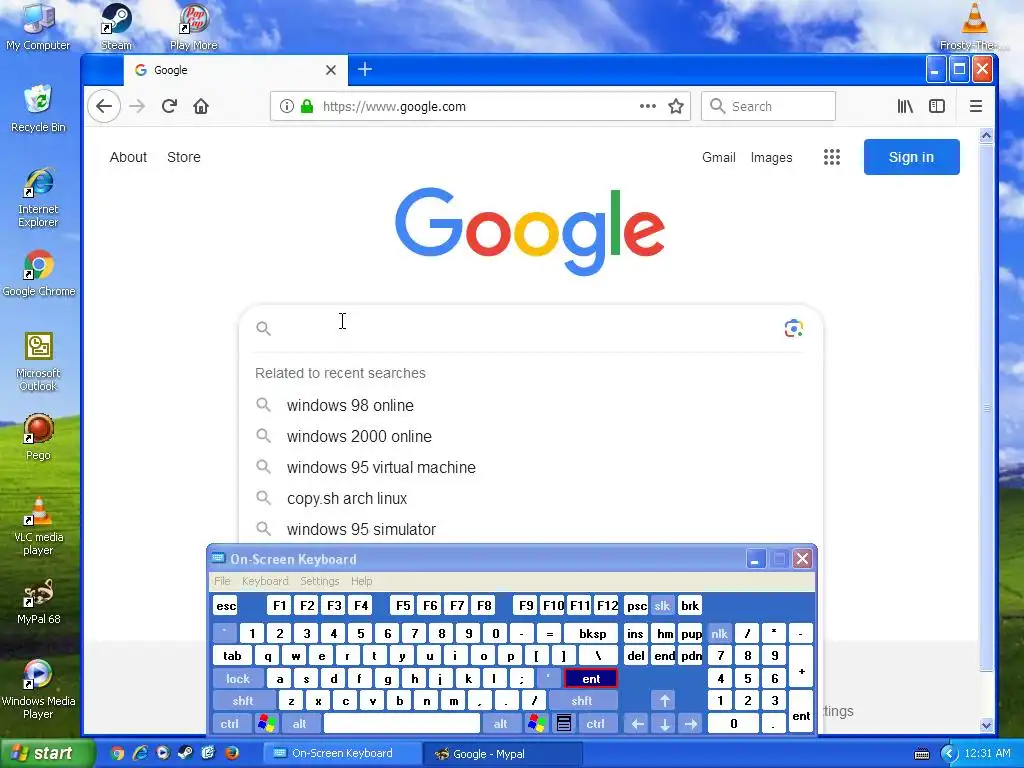Bookmark this page with the star icon
1024x768 pixels.
(x=676, y=106)
